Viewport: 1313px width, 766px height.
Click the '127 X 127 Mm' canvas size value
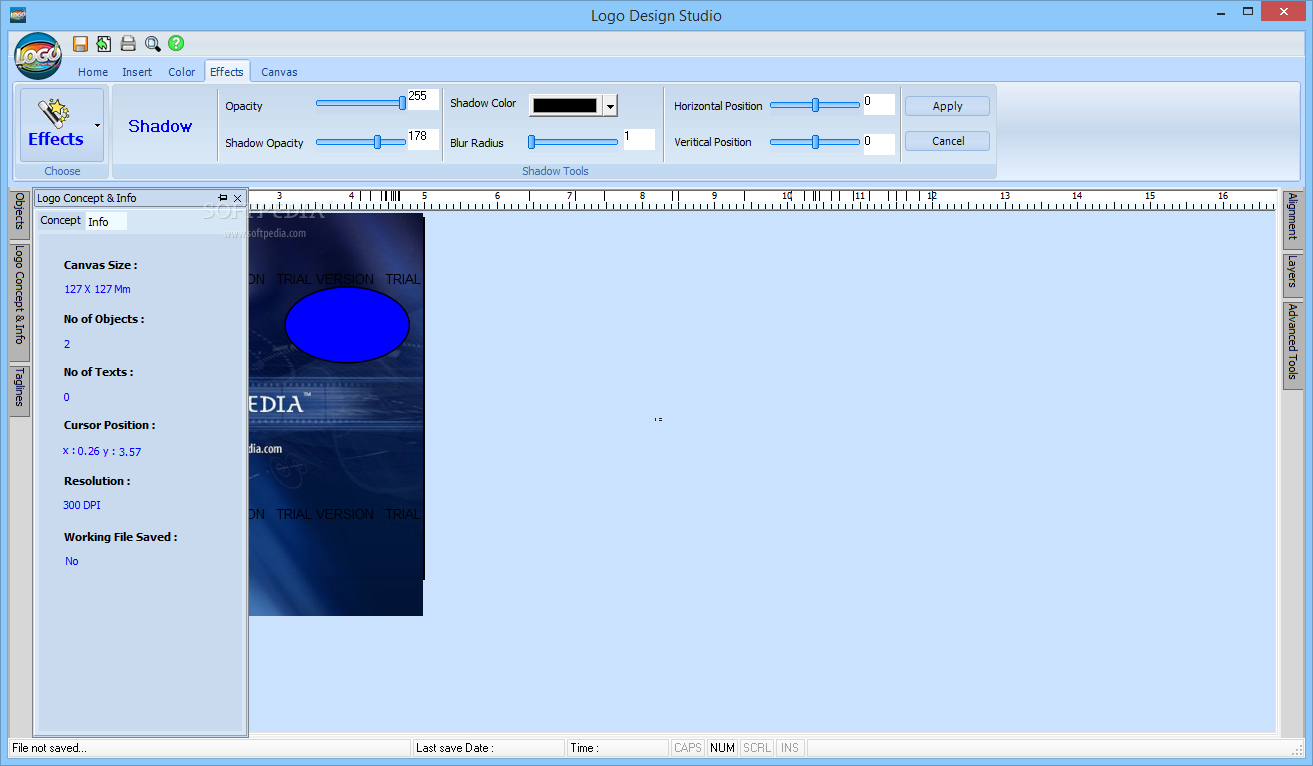tap(97, 289)
